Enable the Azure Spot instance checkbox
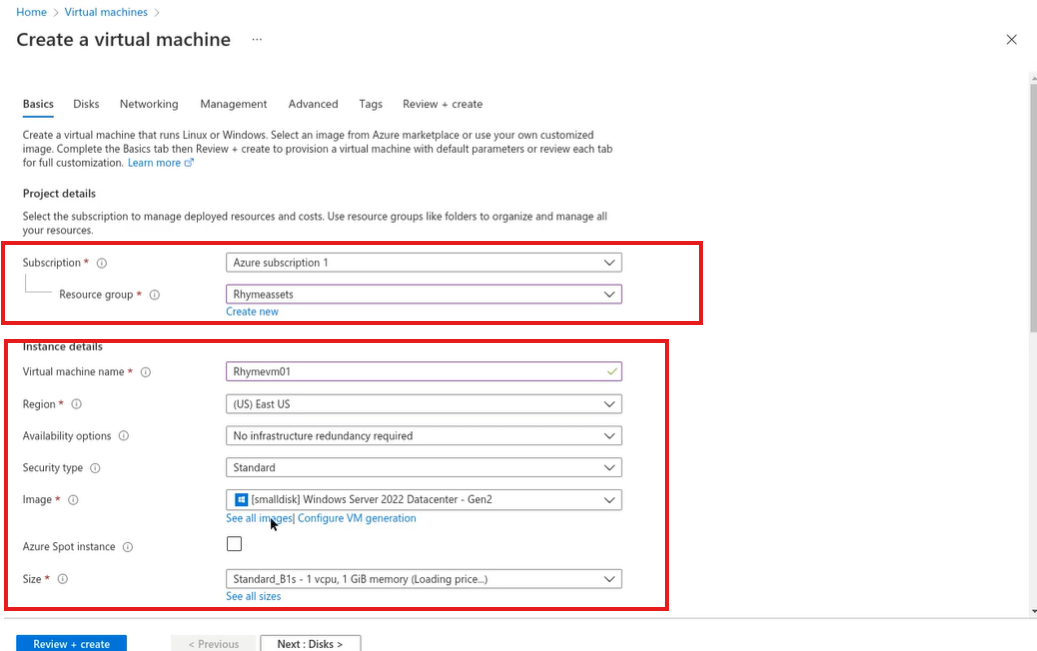This screenshot has width=1037, height=651. pos(234,544)
